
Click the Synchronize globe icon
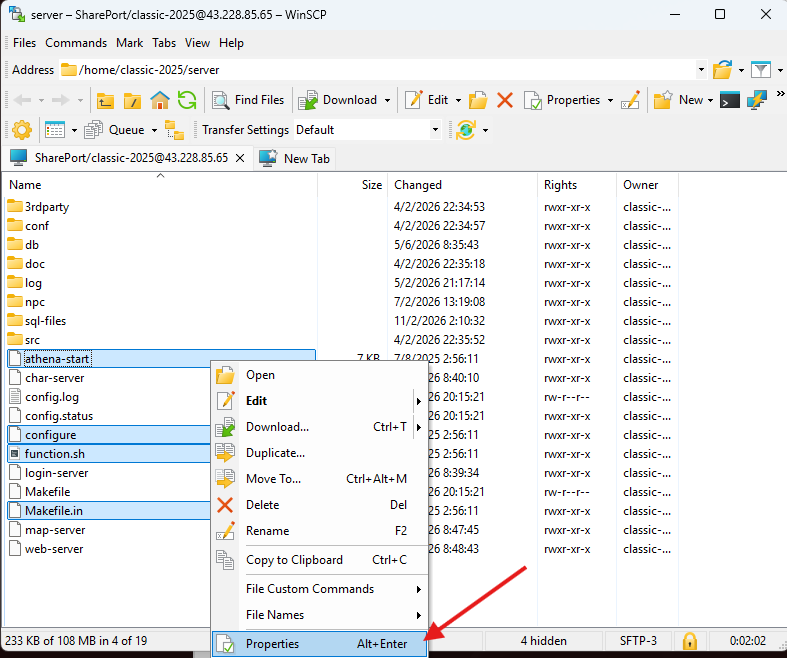[x=466, y=130]
